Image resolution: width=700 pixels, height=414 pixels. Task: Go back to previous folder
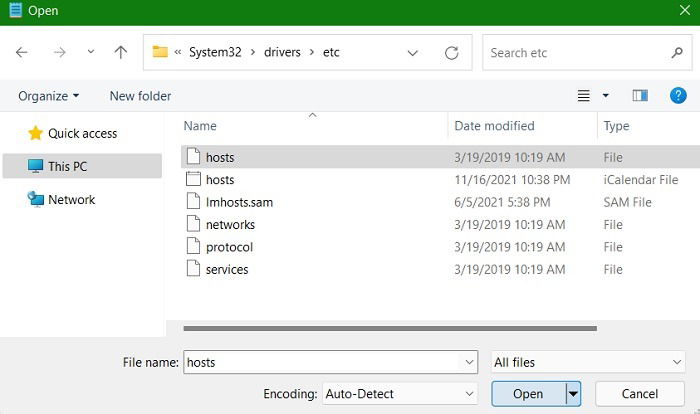click(x=22, y=52)
